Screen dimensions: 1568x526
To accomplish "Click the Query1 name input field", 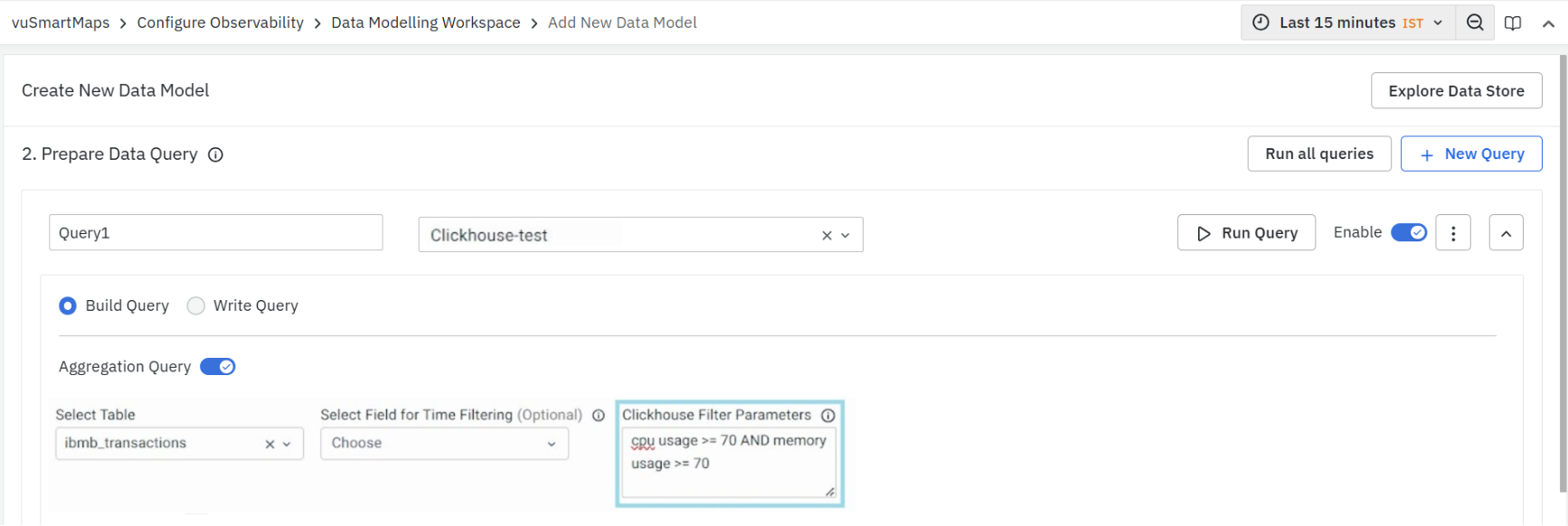I will (215, 233).
